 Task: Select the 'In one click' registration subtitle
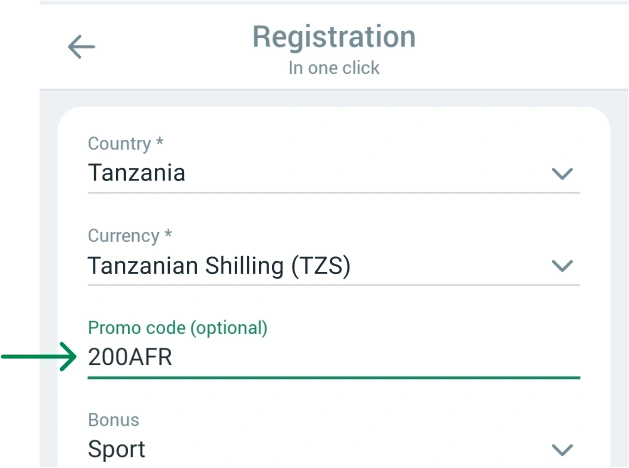pos(333,69)
